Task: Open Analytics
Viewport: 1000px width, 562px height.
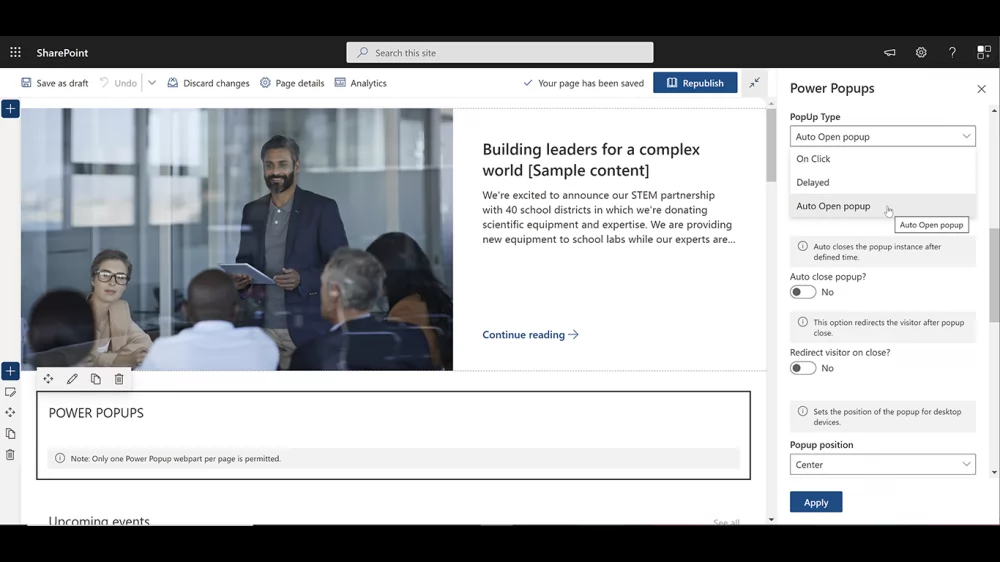Action: [x=361, y=83]
